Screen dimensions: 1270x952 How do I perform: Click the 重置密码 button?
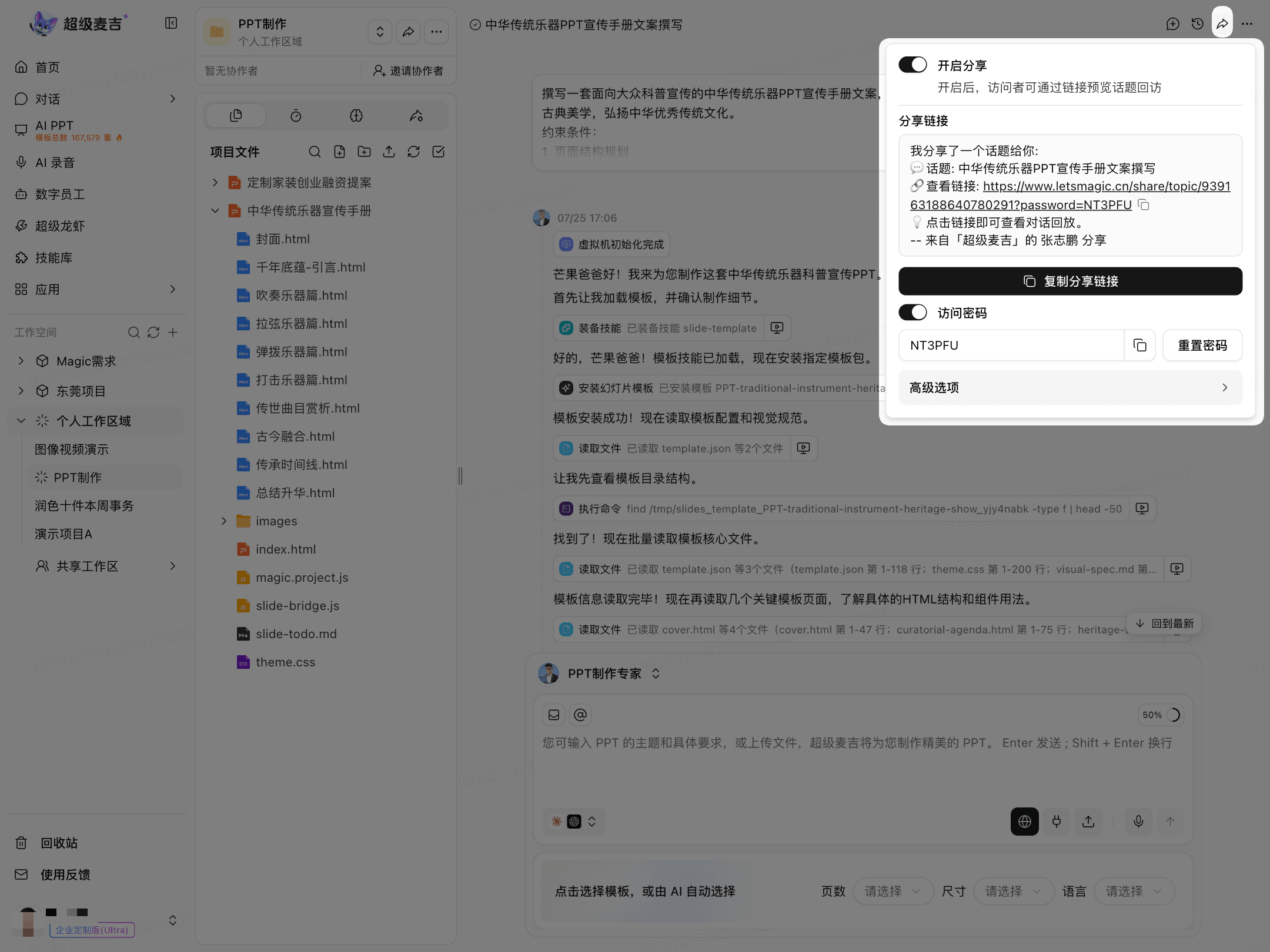1202,346
